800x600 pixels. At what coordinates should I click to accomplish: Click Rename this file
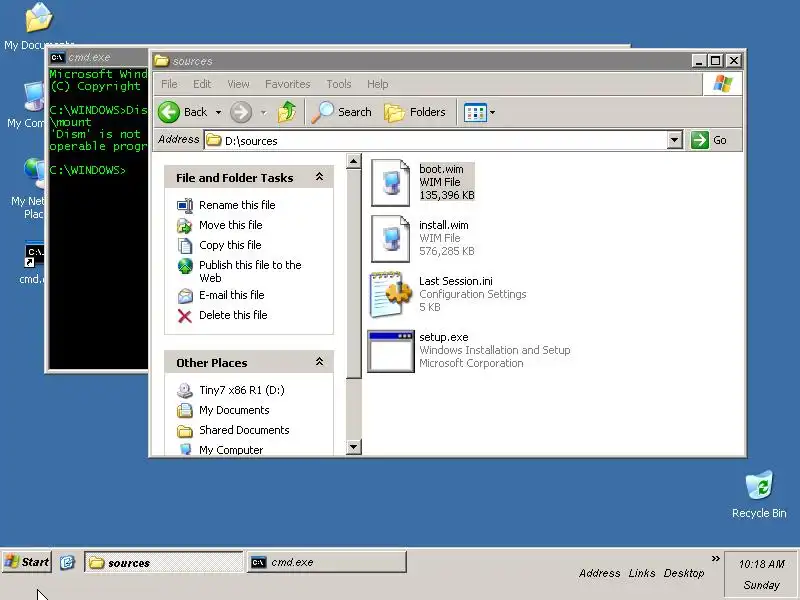237,205
